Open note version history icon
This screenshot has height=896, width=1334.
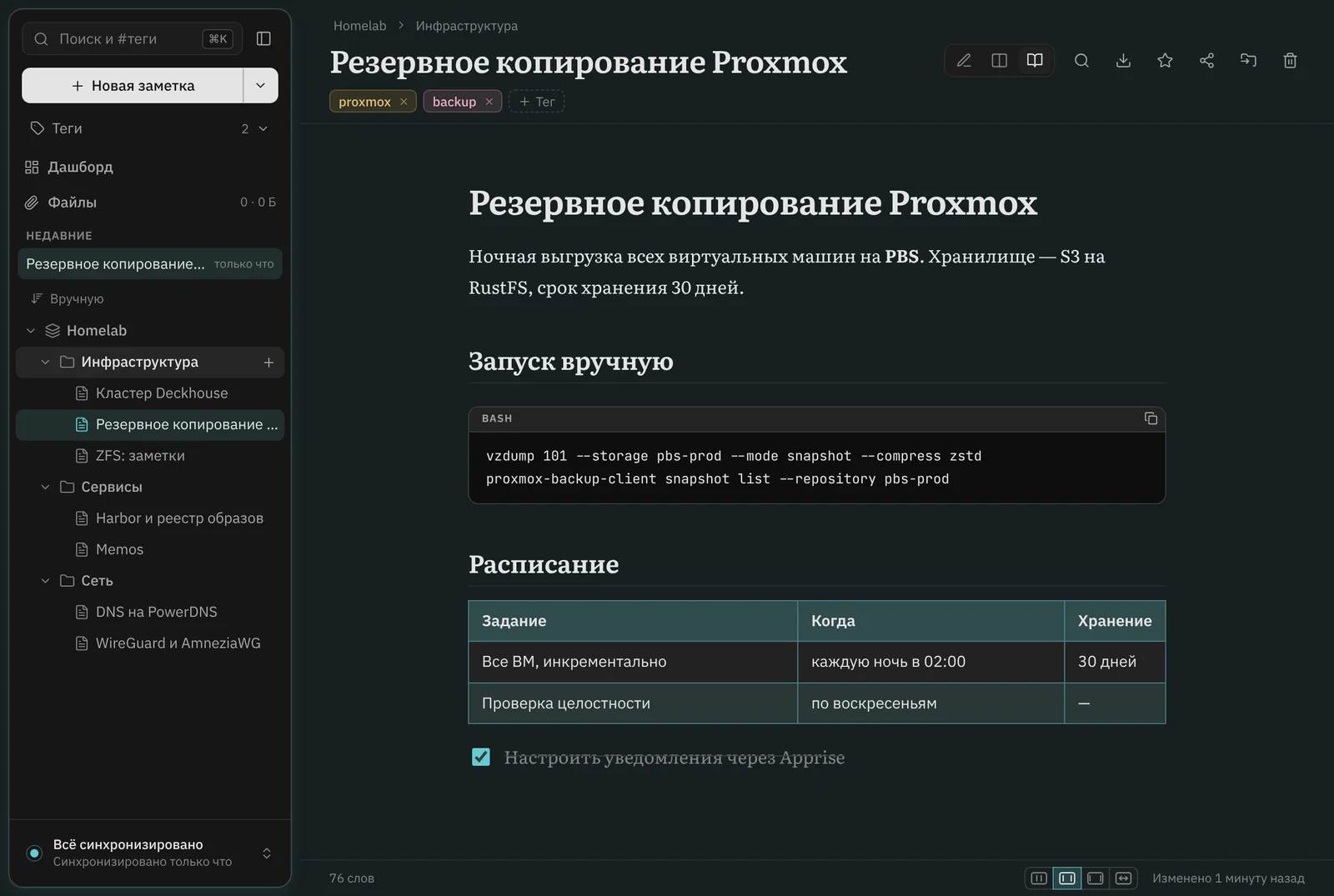[x=1248, y=60]
